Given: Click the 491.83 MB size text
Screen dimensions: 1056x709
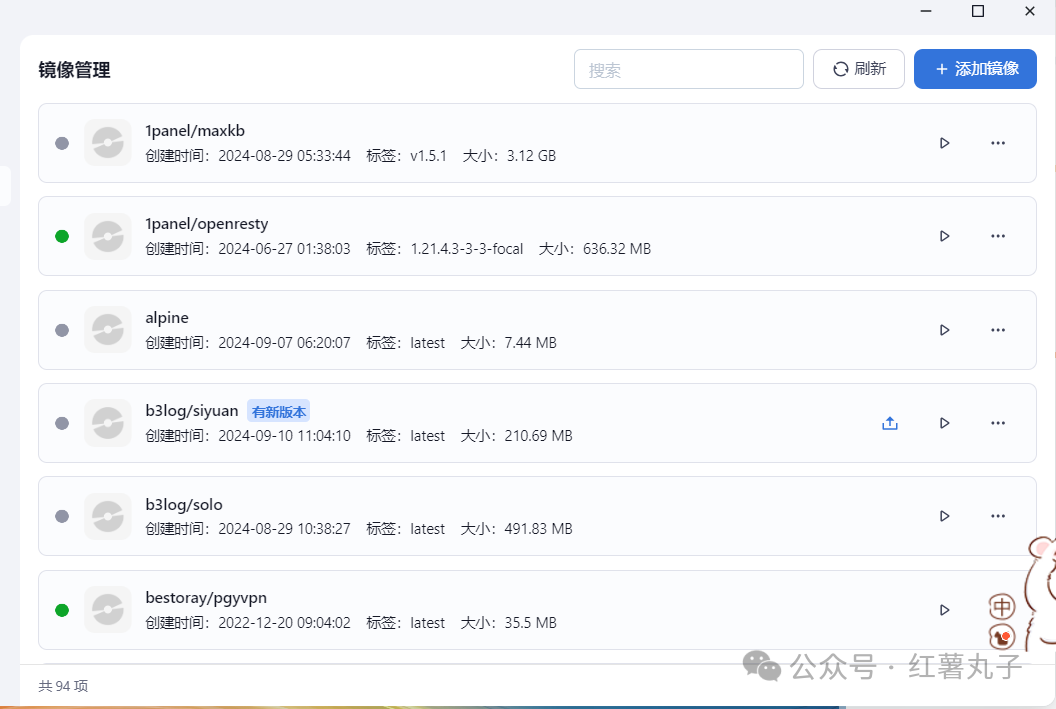Looking at the screenshot, I should click(x=538, y=529).
